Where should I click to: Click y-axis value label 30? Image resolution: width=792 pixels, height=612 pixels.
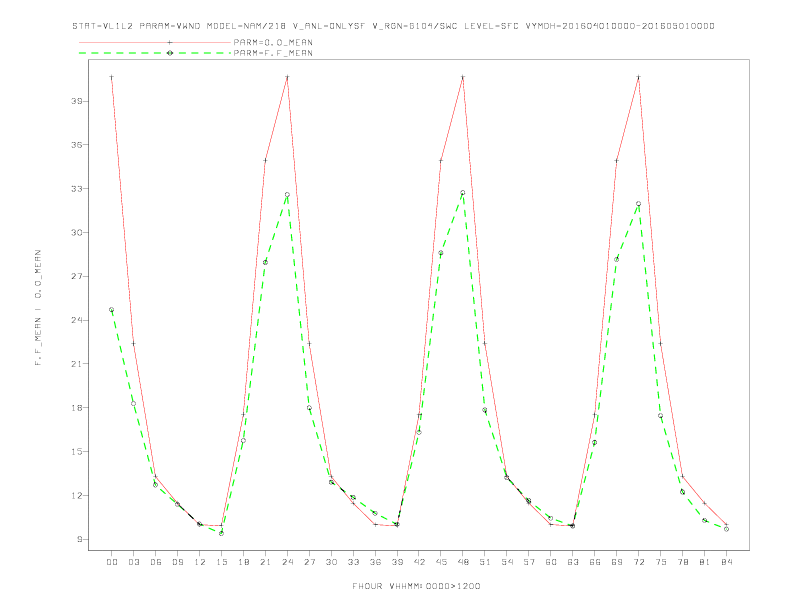coord(77,232)
